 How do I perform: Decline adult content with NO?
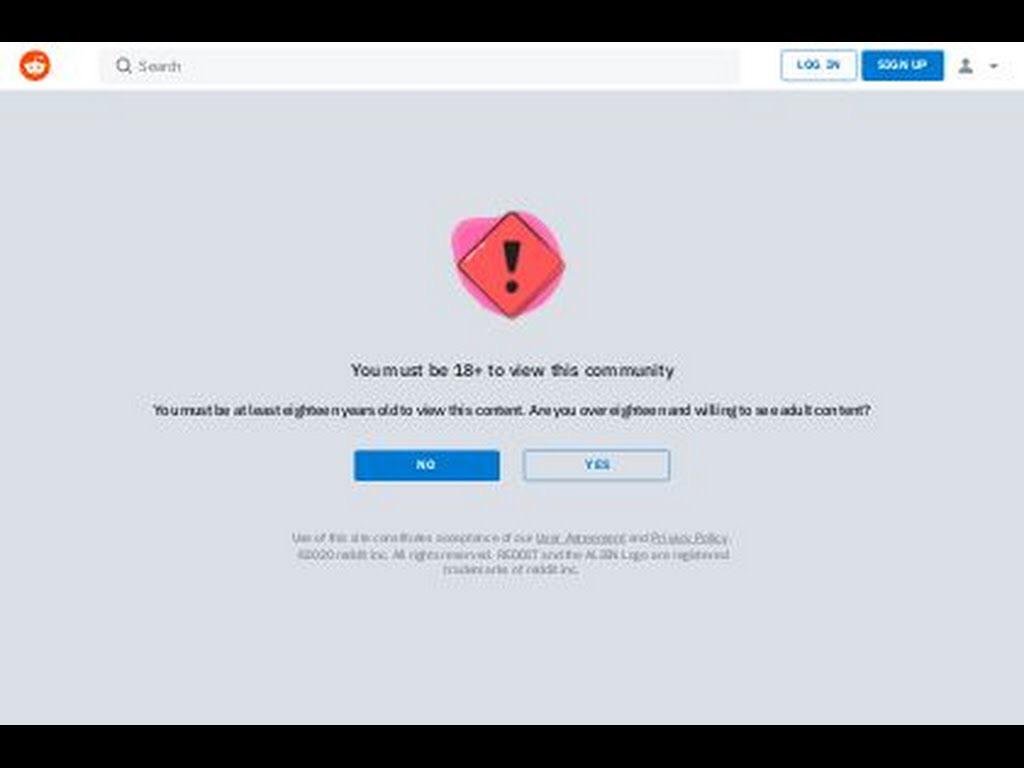pos(427,465)
